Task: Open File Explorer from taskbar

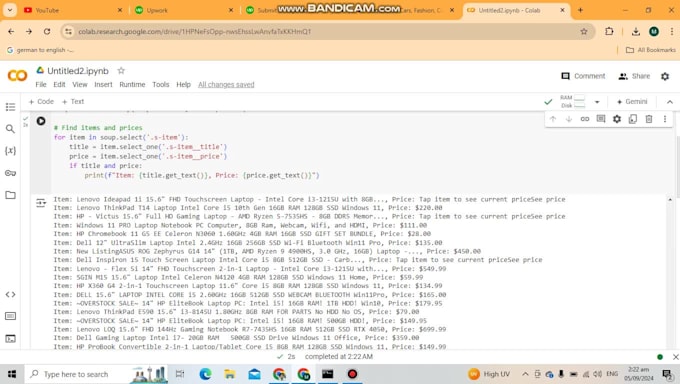Action: pos(230,374)
